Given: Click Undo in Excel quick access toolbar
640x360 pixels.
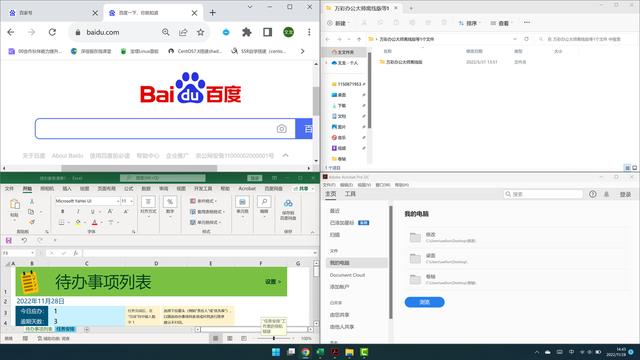Looking at the screenshot, I should (x=24, y=240).
